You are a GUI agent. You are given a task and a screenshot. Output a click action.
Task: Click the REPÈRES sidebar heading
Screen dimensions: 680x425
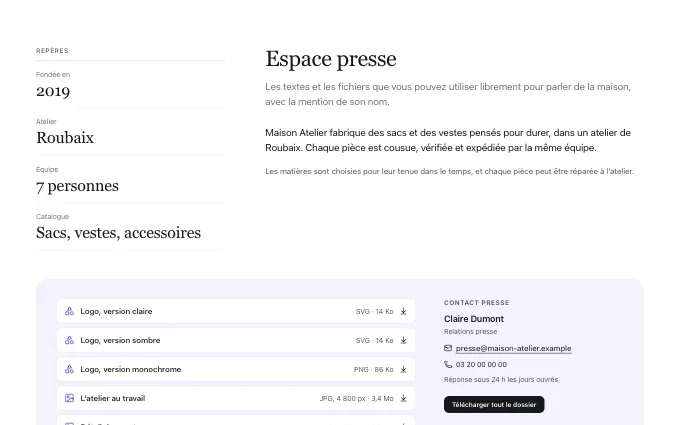52,51
